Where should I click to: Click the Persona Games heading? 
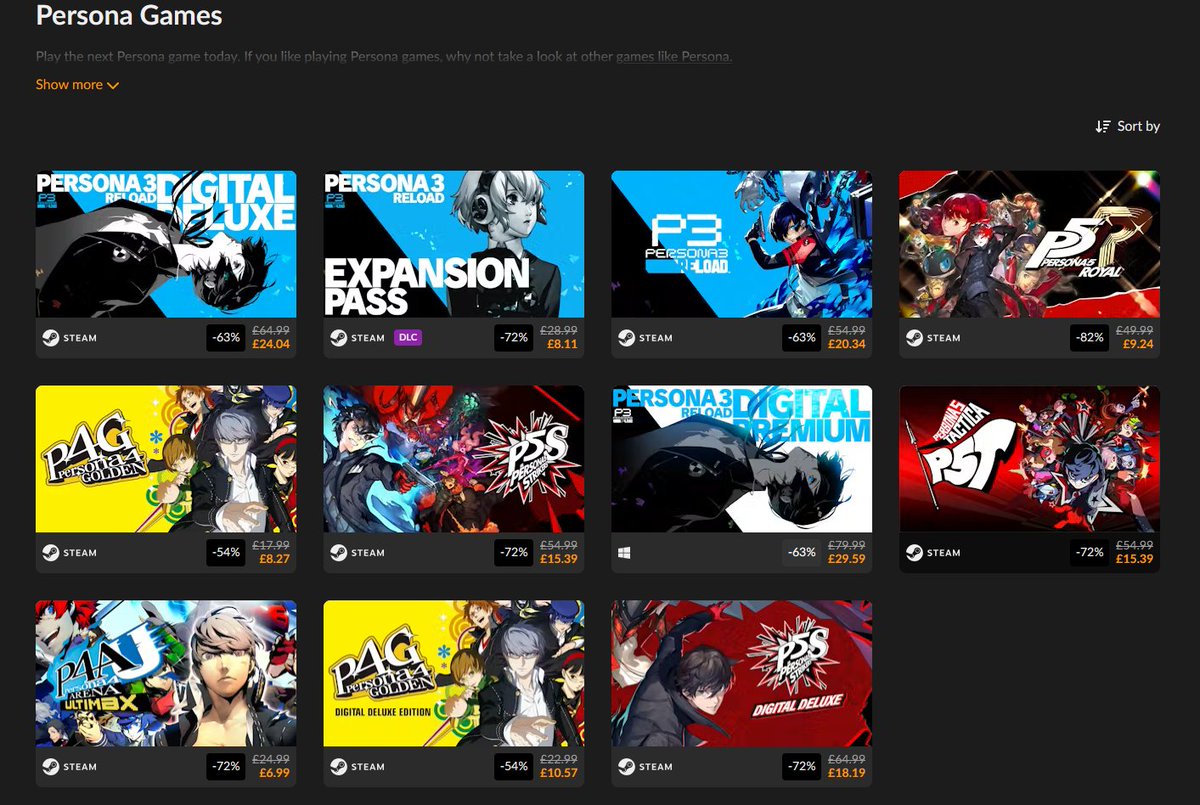point(129,16)
